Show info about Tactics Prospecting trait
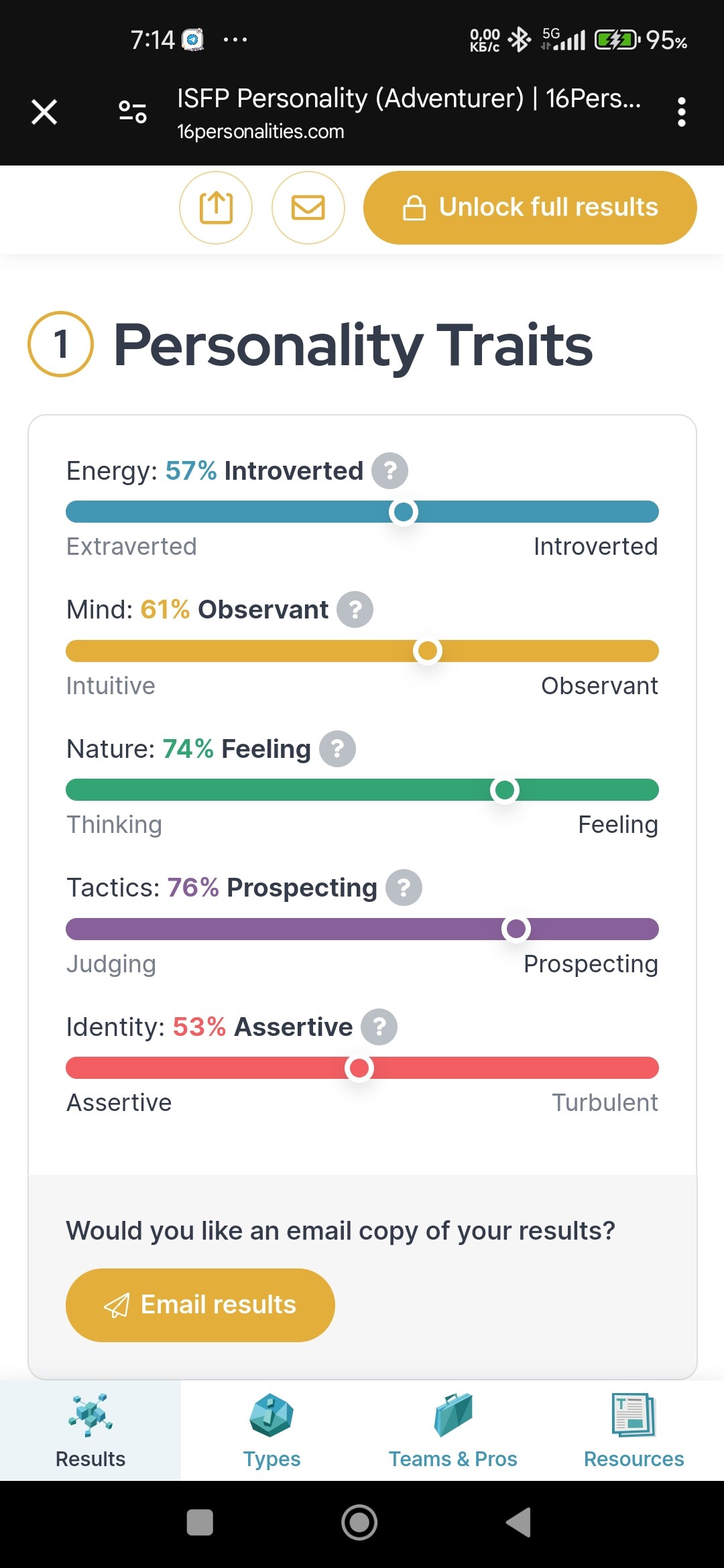This screenshot has height=1568, width=724. point(404,888)
